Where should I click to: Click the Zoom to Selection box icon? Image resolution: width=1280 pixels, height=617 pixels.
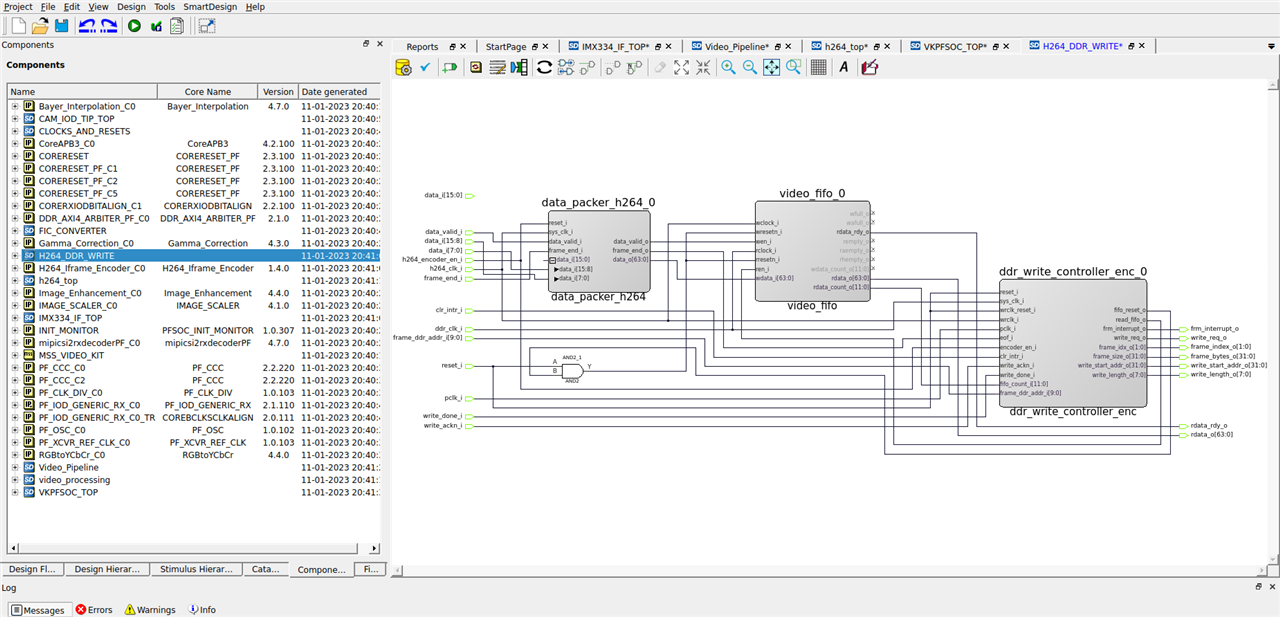[794, 67]
